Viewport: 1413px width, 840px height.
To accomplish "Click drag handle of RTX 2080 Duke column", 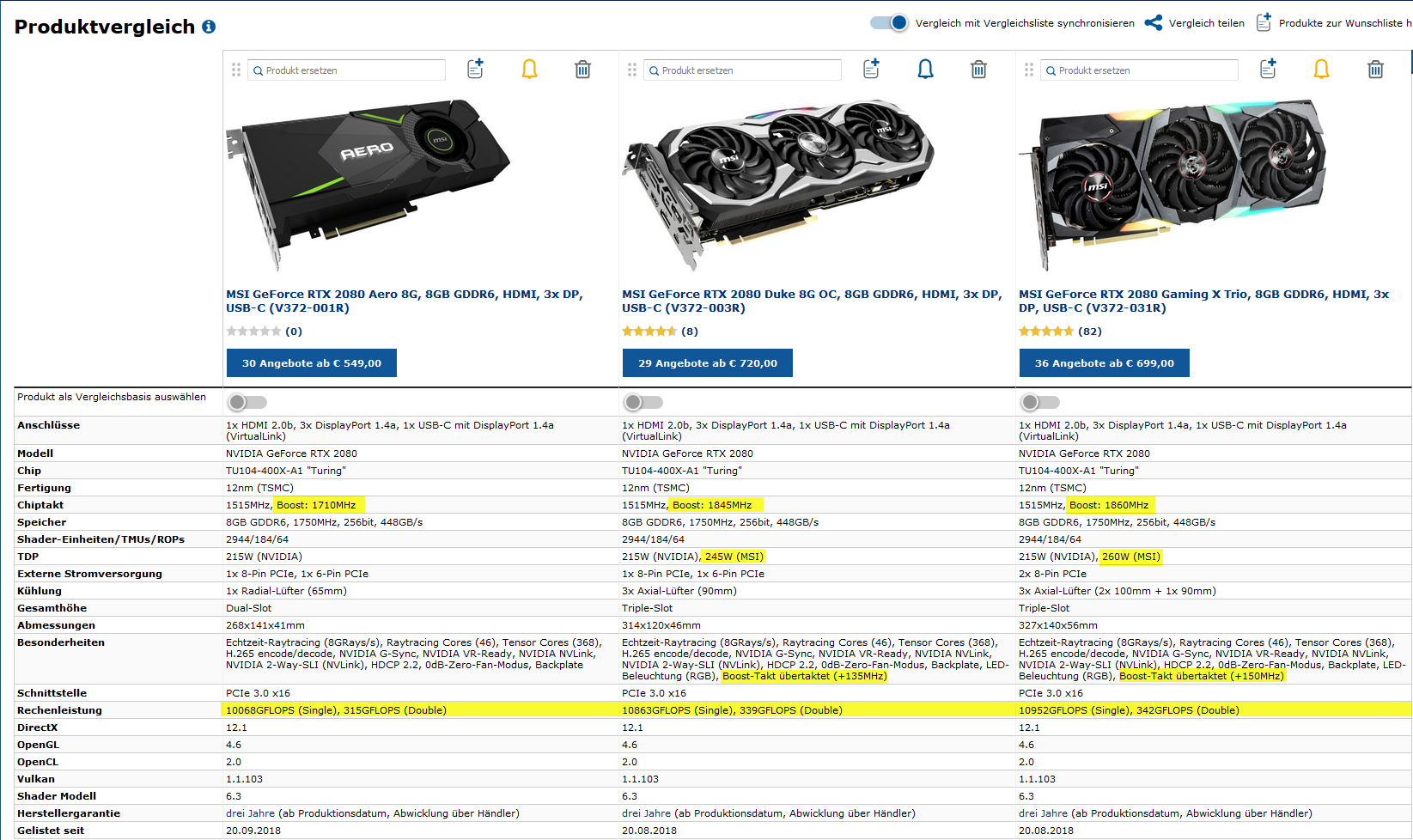I will tap(632, 70).
